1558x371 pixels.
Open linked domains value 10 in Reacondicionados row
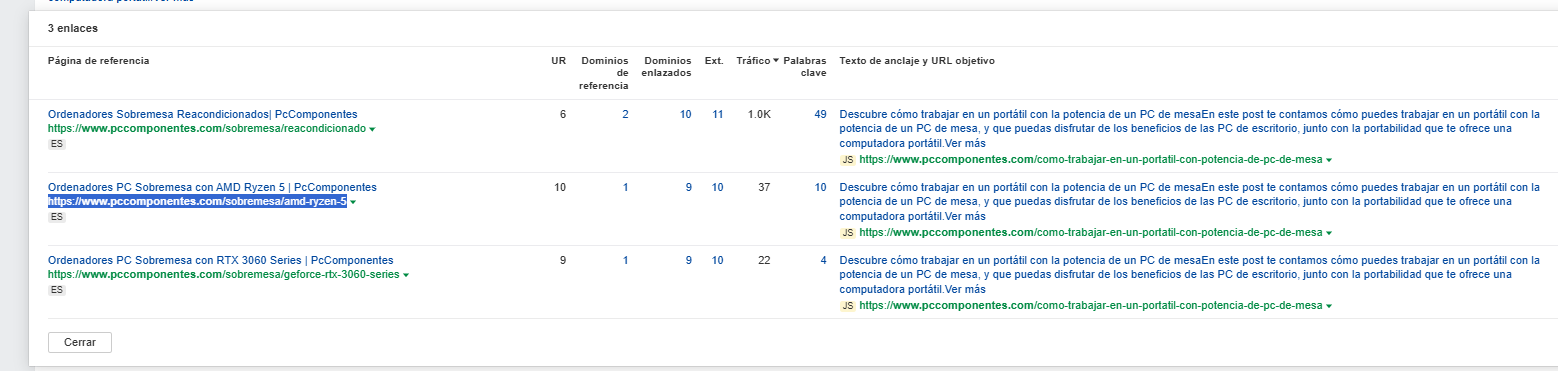coord(685,114)
